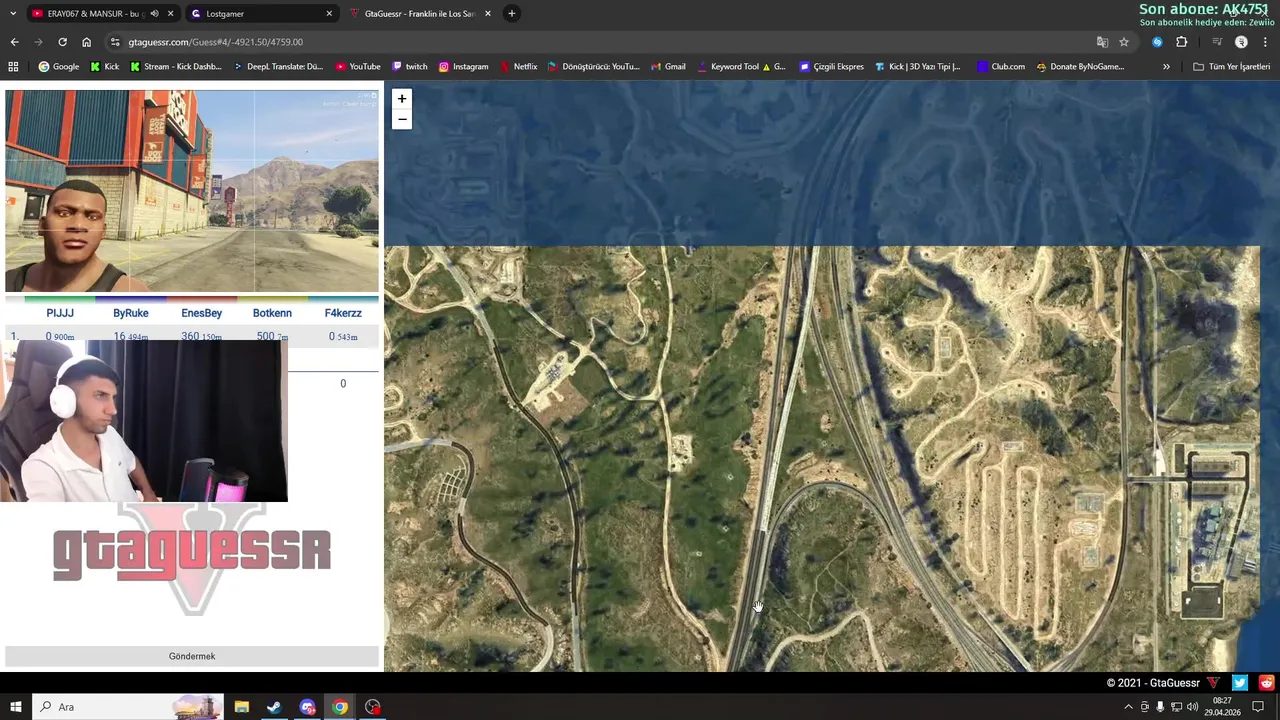Open the Kick bookmark
1280x720 pixels.
104,67
